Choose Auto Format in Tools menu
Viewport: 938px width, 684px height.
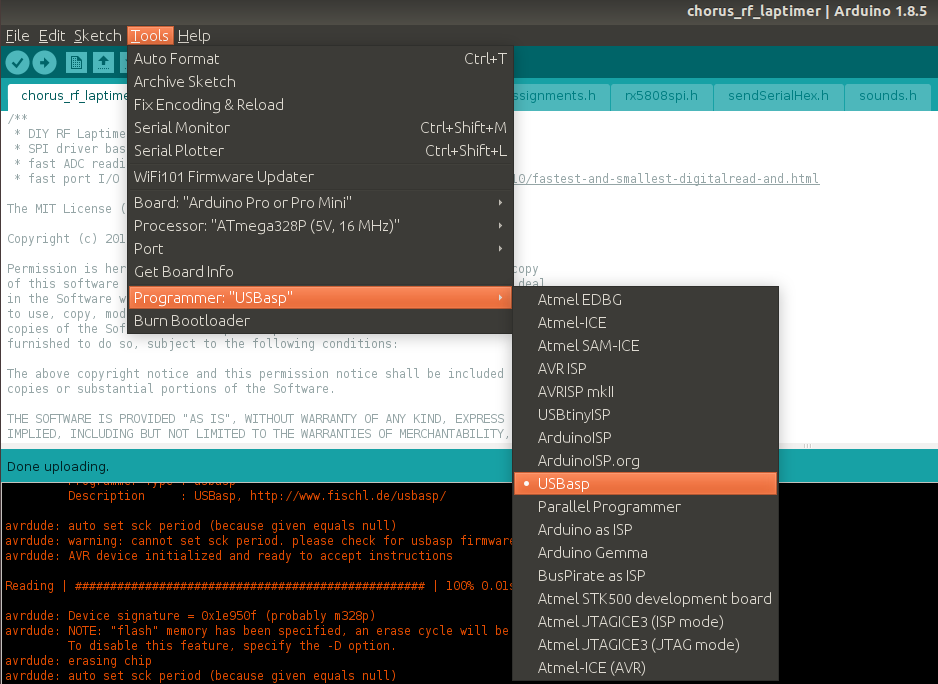(320, 59)
